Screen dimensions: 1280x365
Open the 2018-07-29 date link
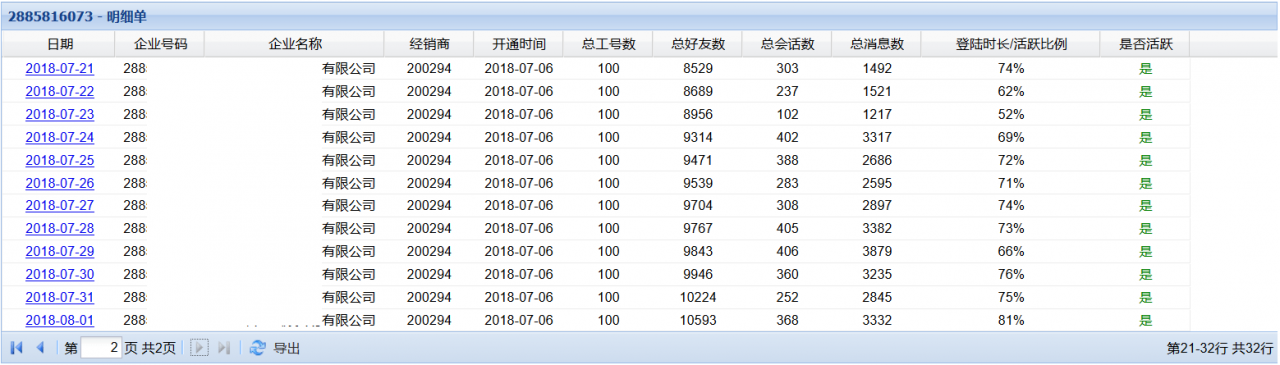pyautogui.click(x=60, y=251)
